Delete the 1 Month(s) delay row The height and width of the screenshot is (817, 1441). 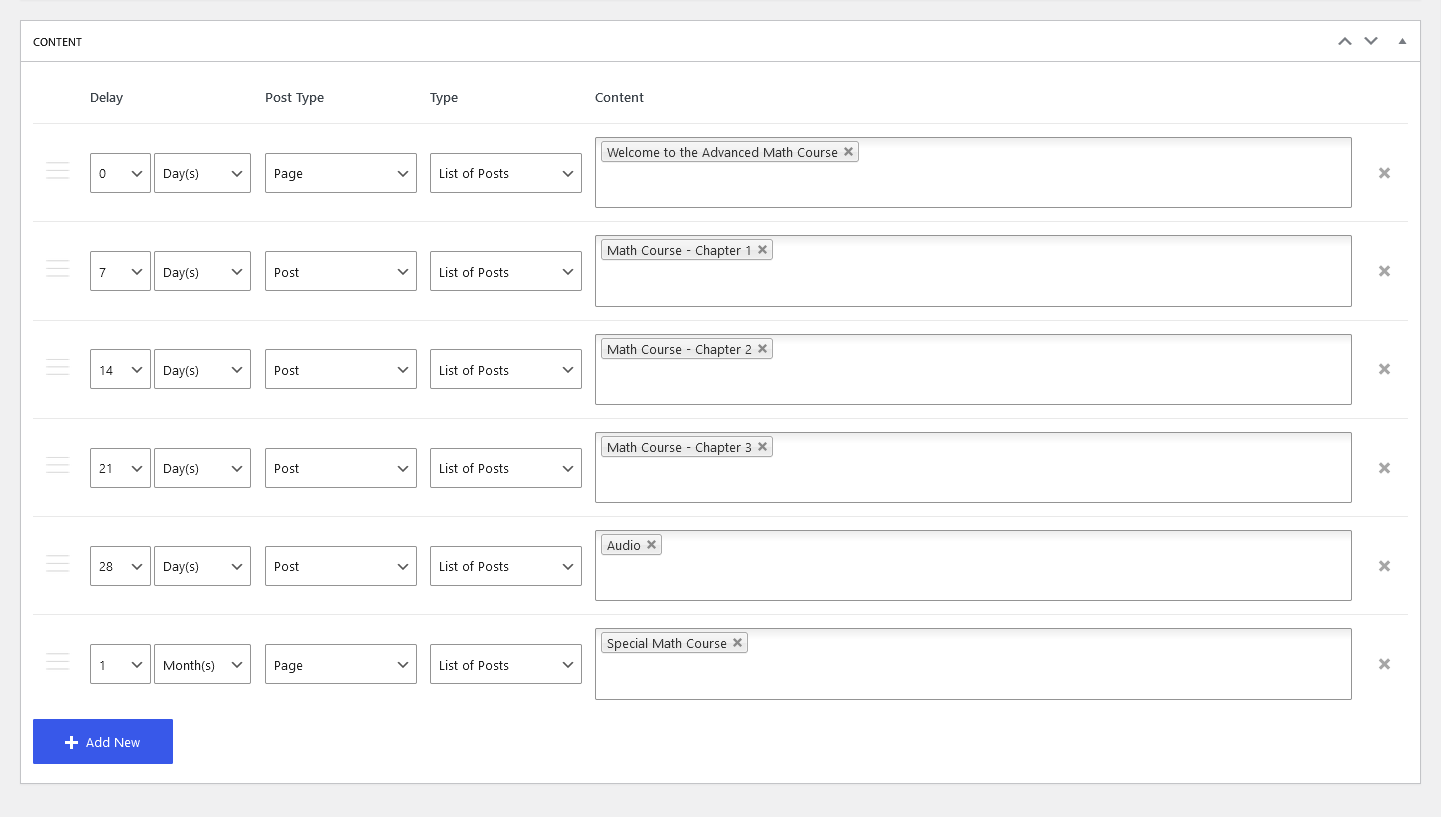(1384, 664)
